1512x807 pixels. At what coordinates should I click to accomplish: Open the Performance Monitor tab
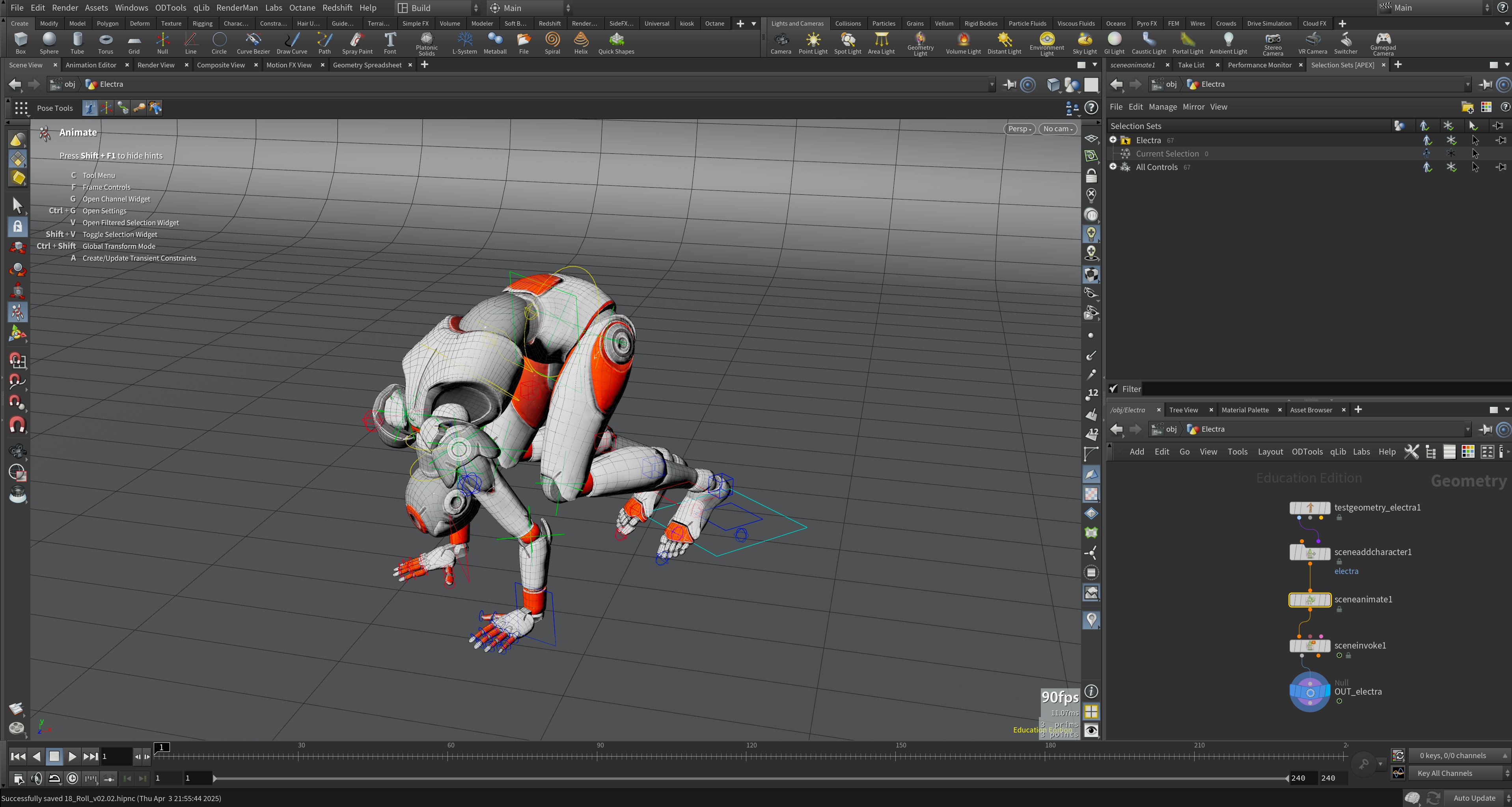coord(1259,65)
